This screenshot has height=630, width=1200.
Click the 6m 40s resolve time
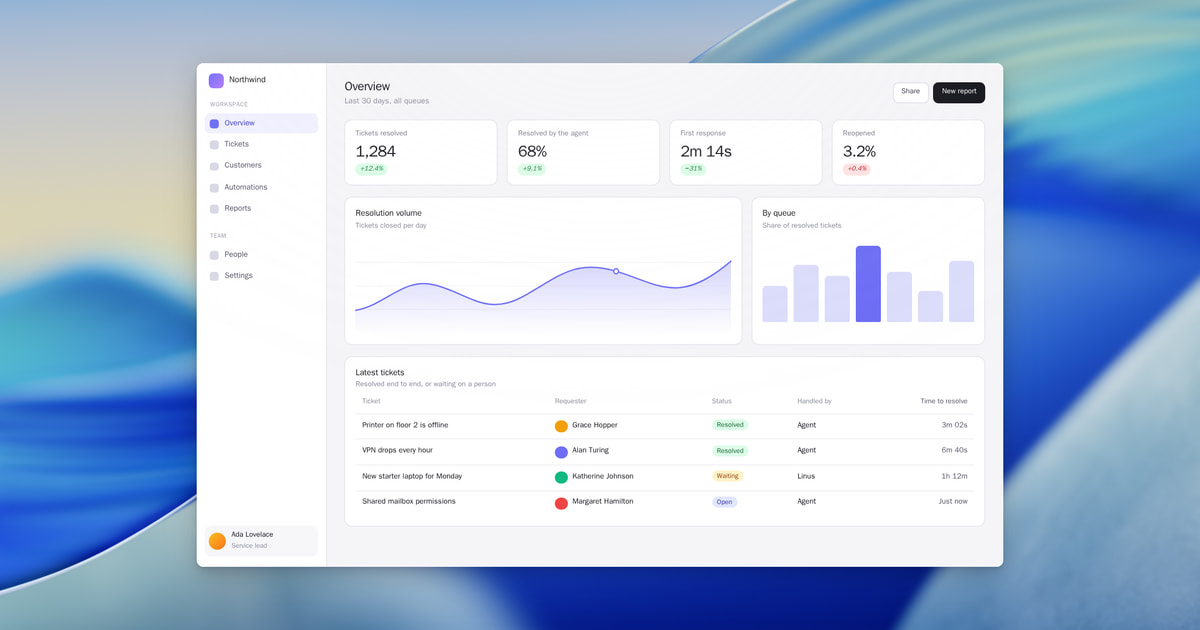pyautogui.click(x=954, y=450)
